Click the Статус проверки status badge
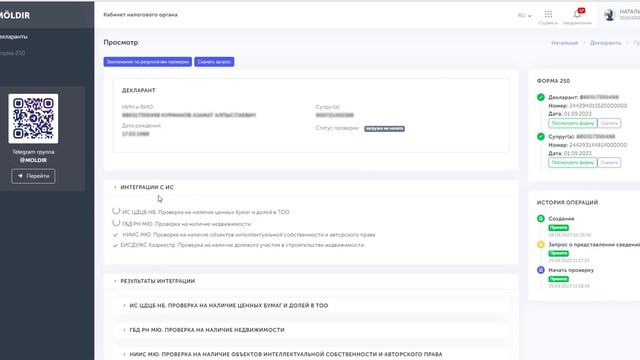640x360 pixels. pos(384,129)
